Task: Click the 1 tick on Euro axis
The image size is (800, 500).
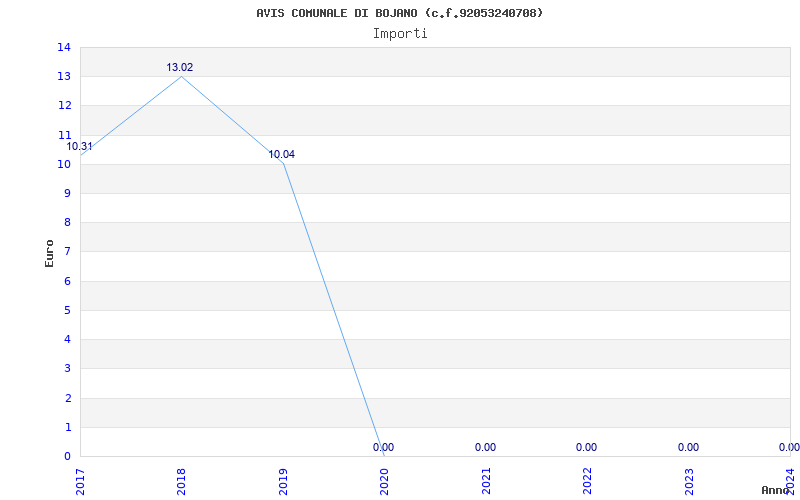Action: [68, 427]
